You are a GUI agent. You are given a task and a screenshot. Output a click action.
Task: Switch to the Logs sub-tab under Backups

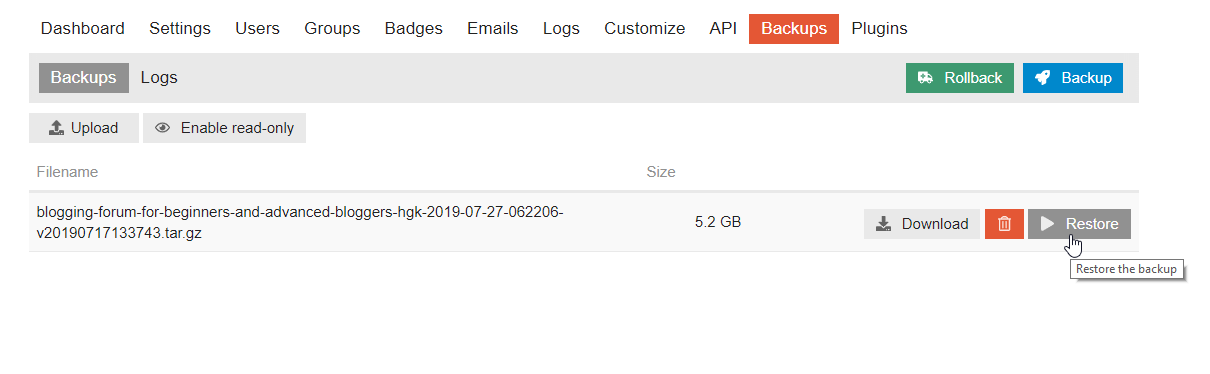(159, 77)
